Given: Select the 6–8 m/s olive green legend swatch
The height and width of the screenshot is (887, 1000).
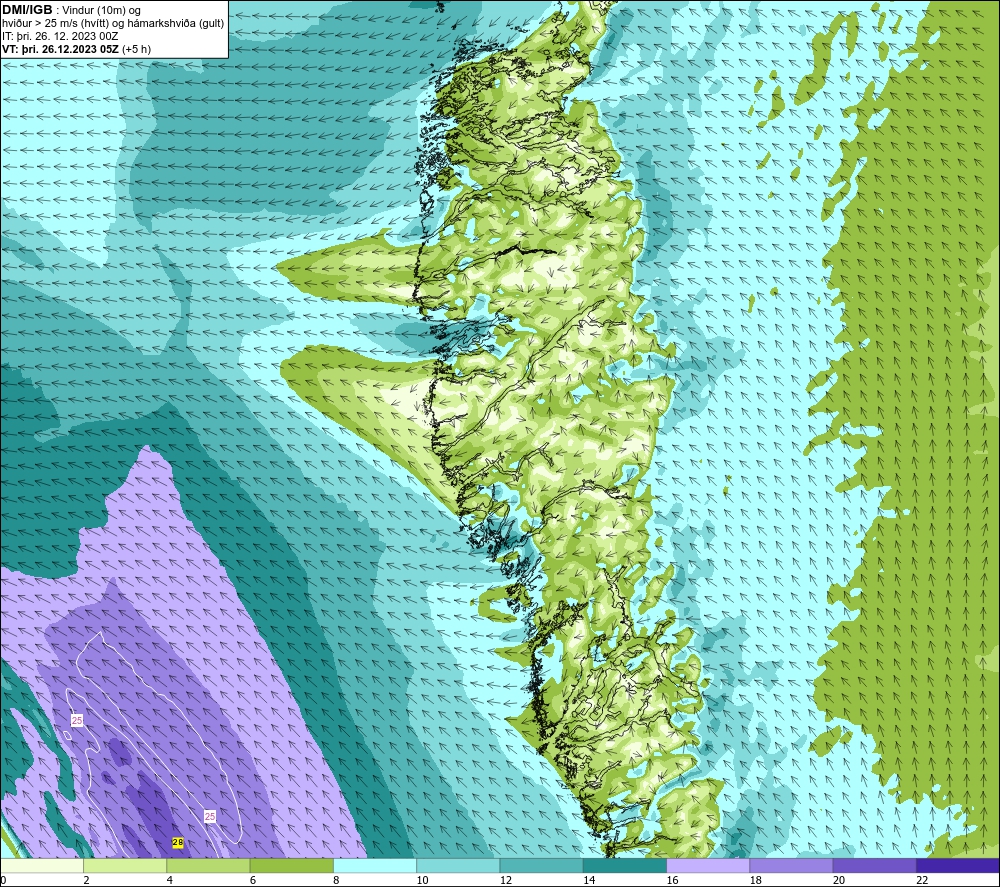Looking at the screenshot, I should pyautogui.click(x=291, y=865).
